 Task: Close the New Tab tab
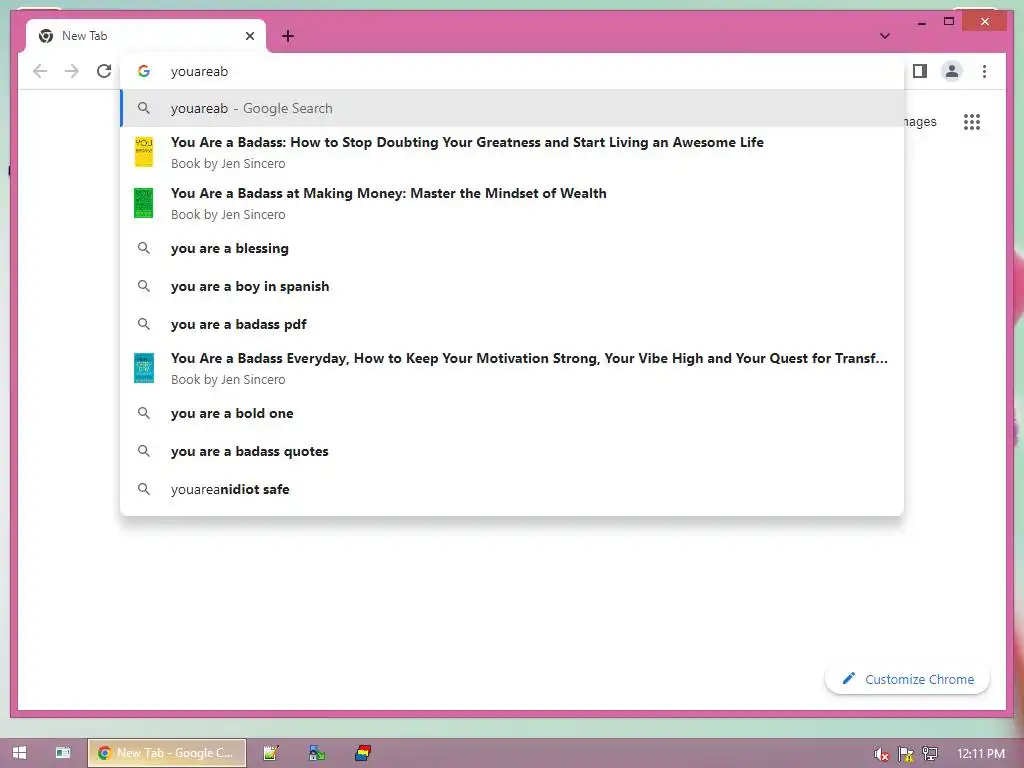click(x=249, y=36)
